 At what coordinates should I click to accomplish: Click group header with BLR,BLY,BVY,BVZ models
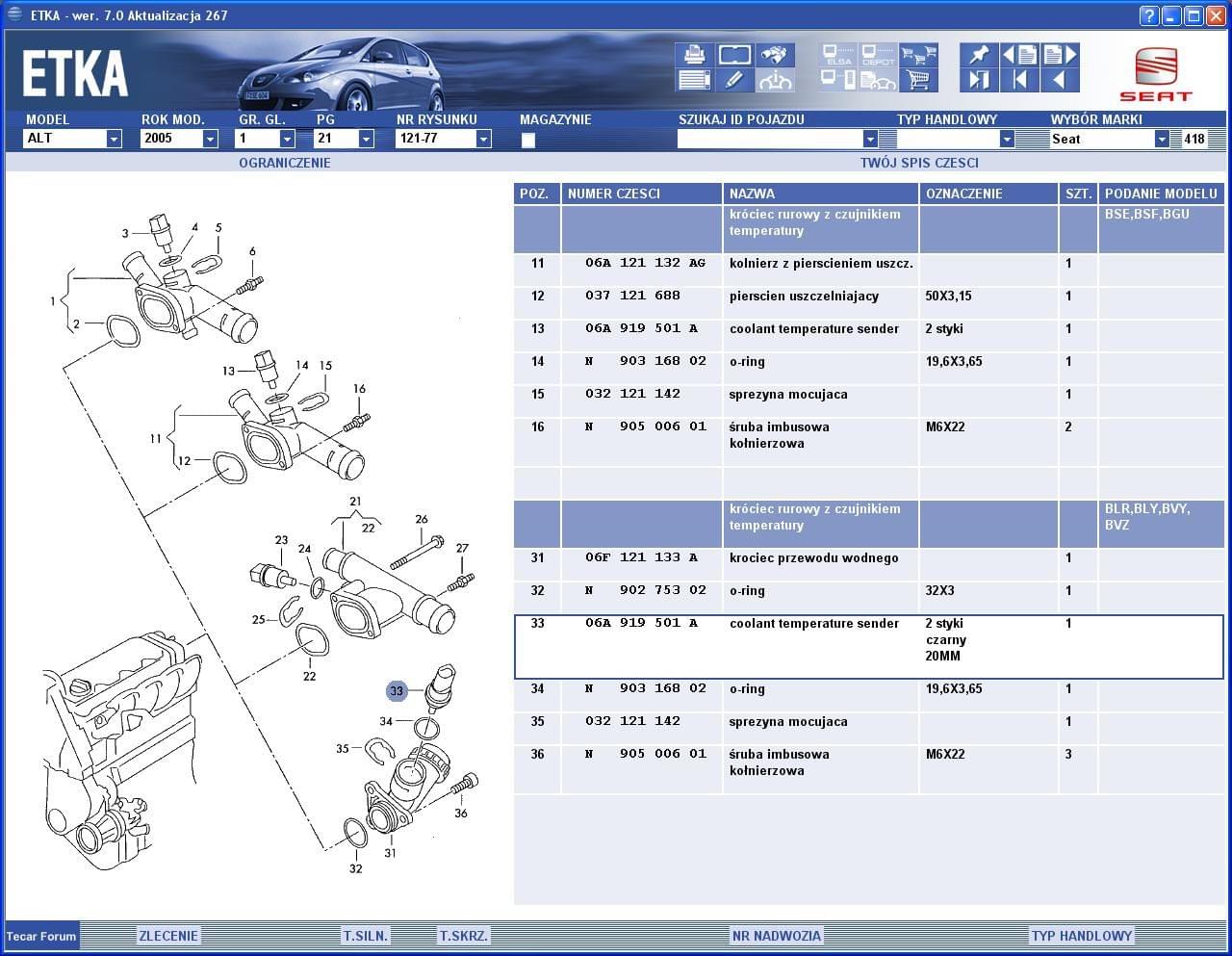869,524
